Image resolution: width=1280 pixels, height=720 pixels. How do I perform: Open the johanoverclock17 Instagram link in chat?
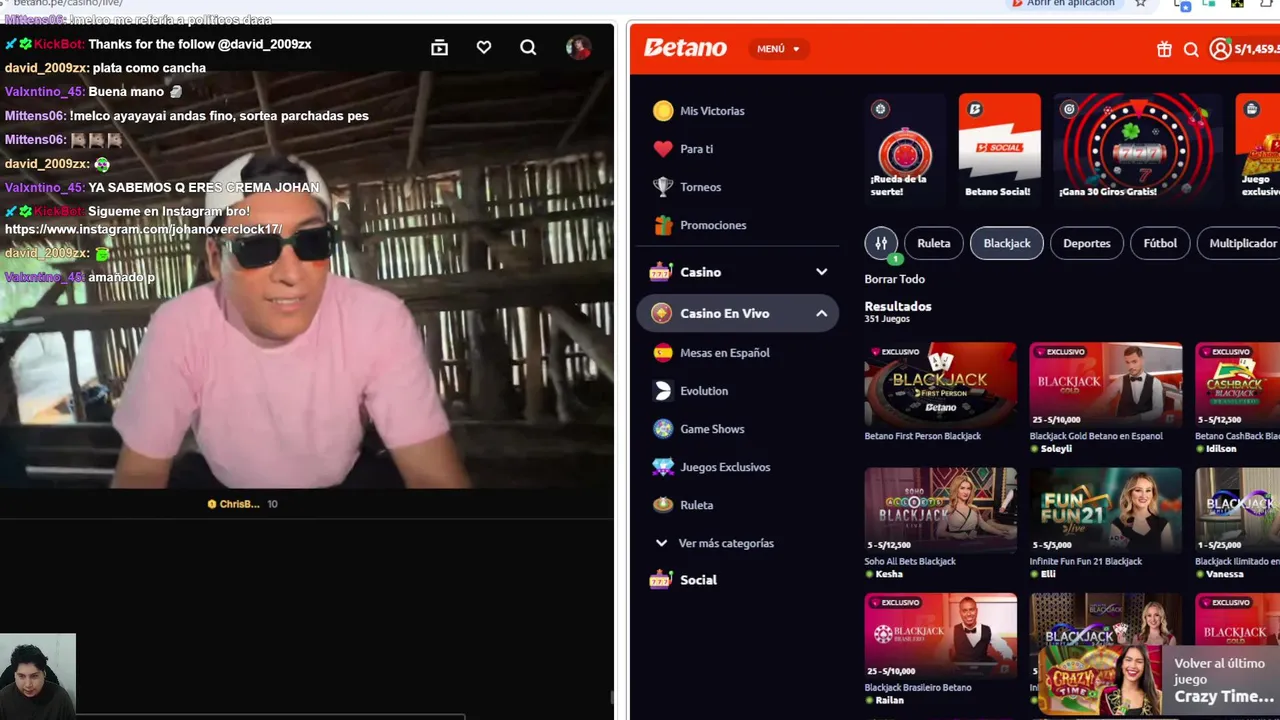pyautogui.click(x=143, y=230)
